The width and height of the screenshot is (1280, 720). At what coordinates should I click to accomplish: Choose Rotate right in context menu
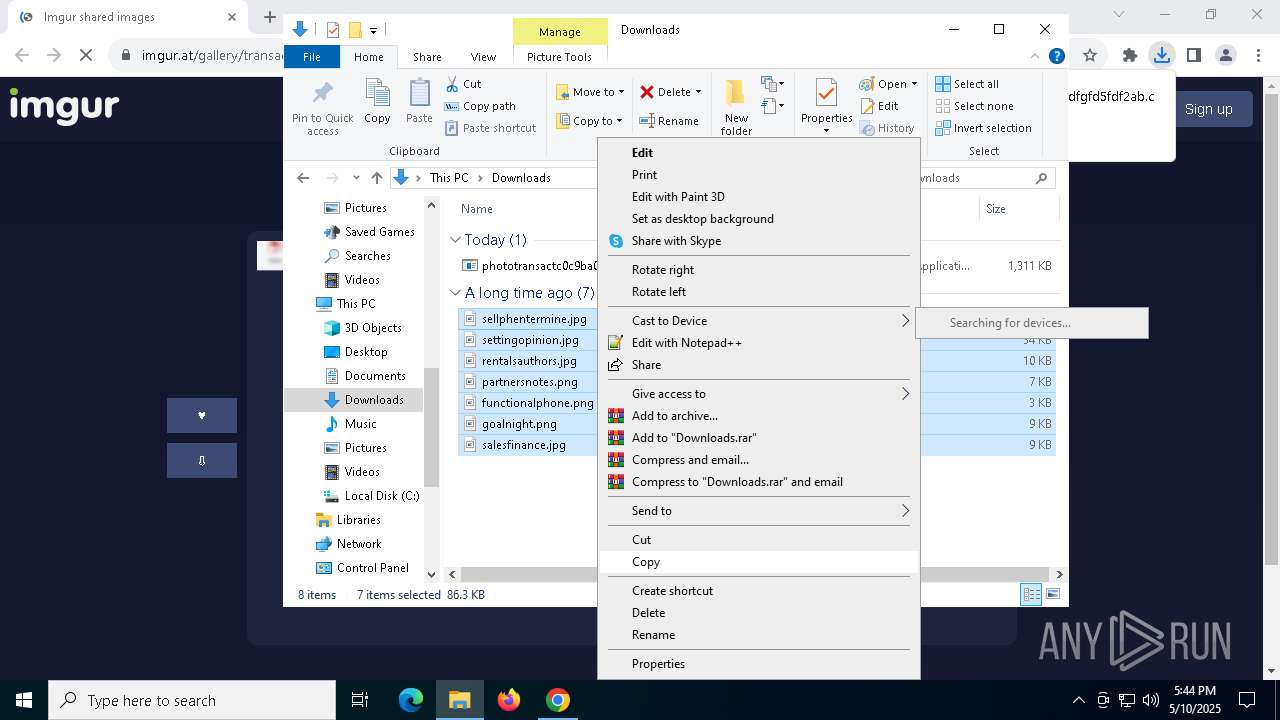pyautogui.click(x=758, y=270)
